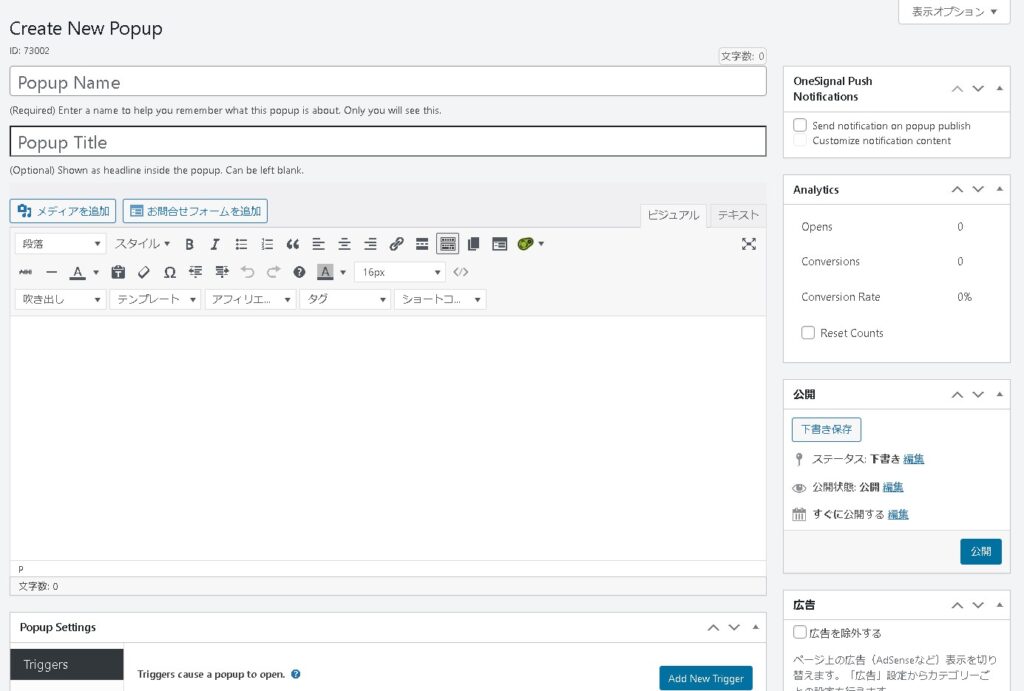Screen dimensions: 1024x691
Task: Click the Popup Name input field
Action: [388, 82]
